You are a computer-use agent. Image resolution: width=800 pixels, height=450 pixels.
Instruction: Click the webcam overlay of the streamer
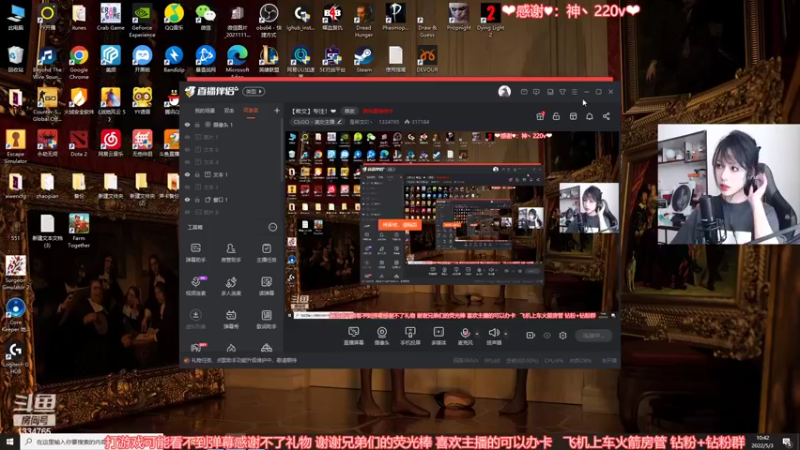tap(729, 184)
